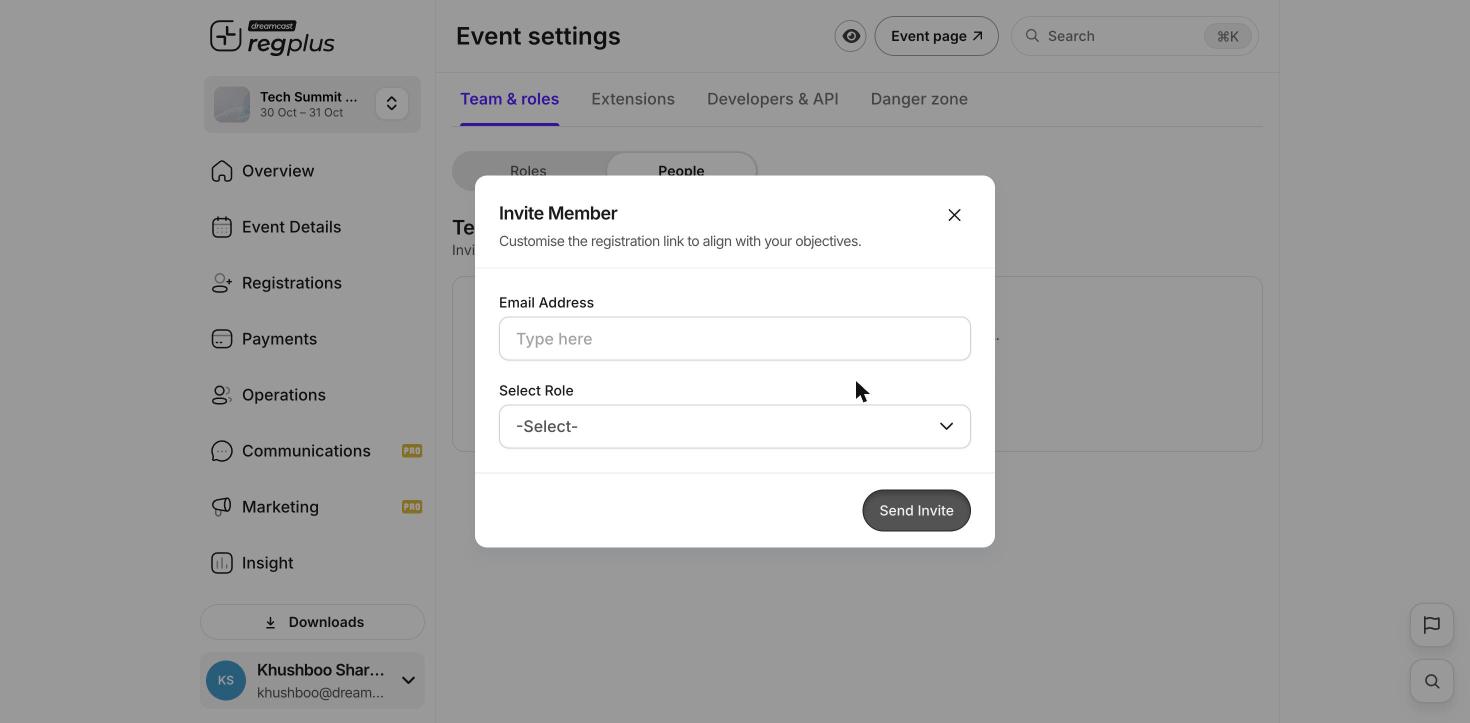Switch to Team & roles tab
The width and height of the screenshot is (1470, 723).
pos(510,99)
